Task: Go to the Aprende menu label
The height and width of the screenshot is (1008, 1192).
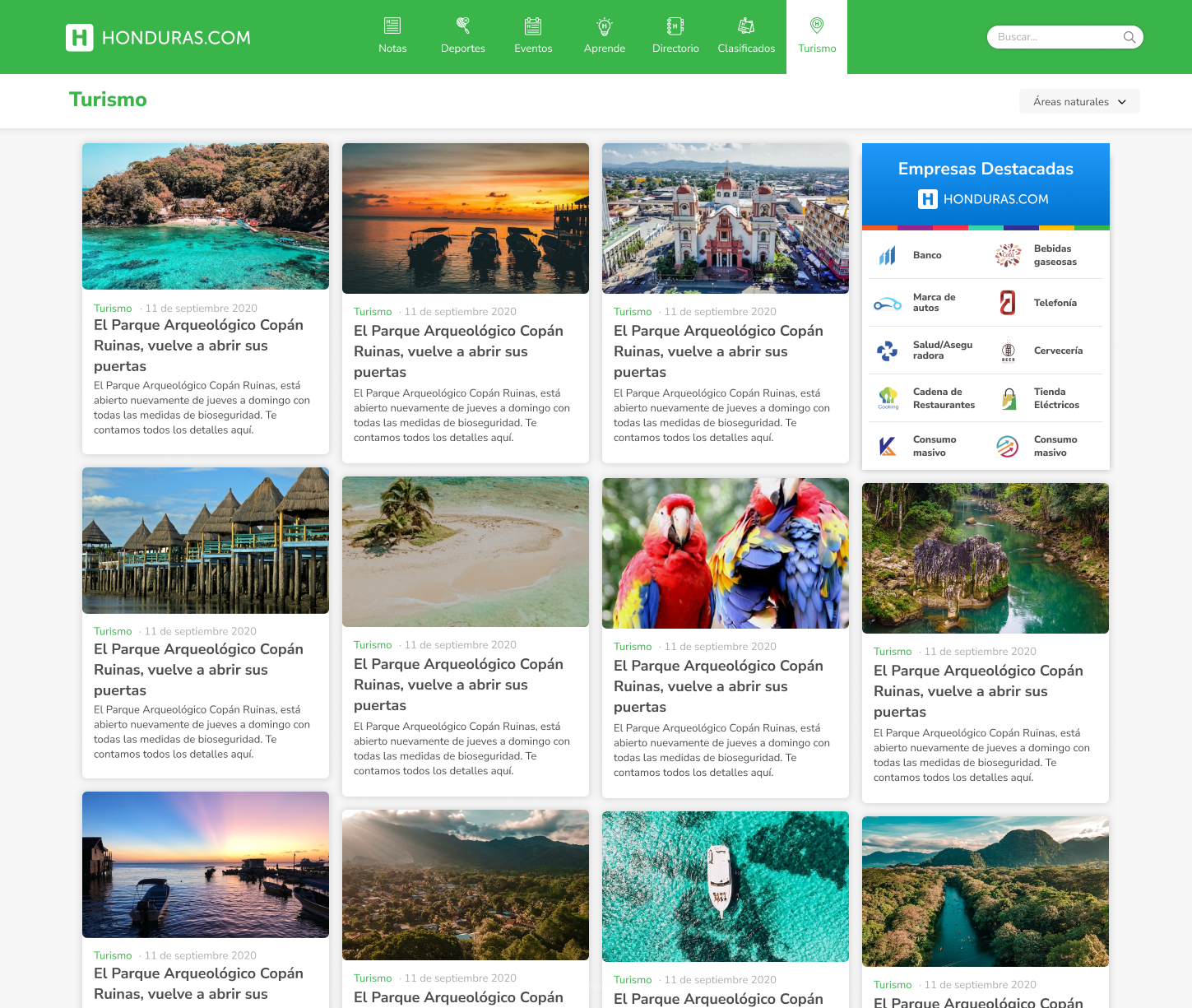Action: coord(605,49)
